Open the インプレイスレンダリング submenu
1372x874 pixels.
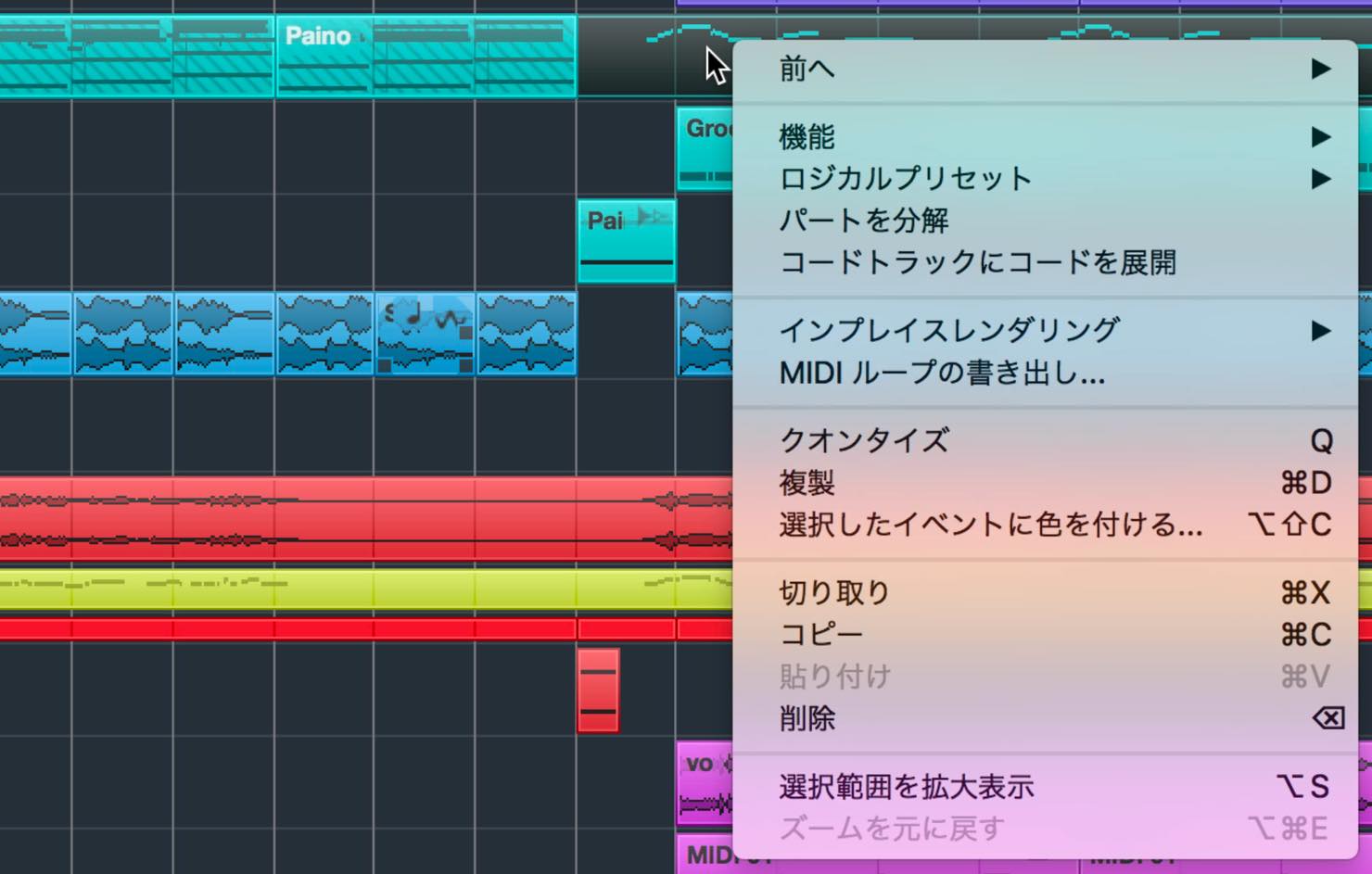click(x=1045, y=331)
